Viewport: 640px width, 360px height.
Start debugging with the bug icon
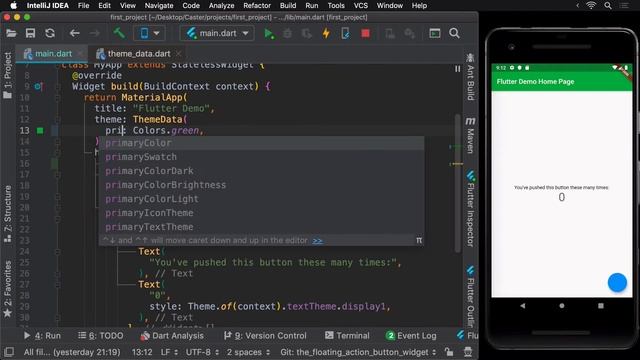click(x=288, y=33)
